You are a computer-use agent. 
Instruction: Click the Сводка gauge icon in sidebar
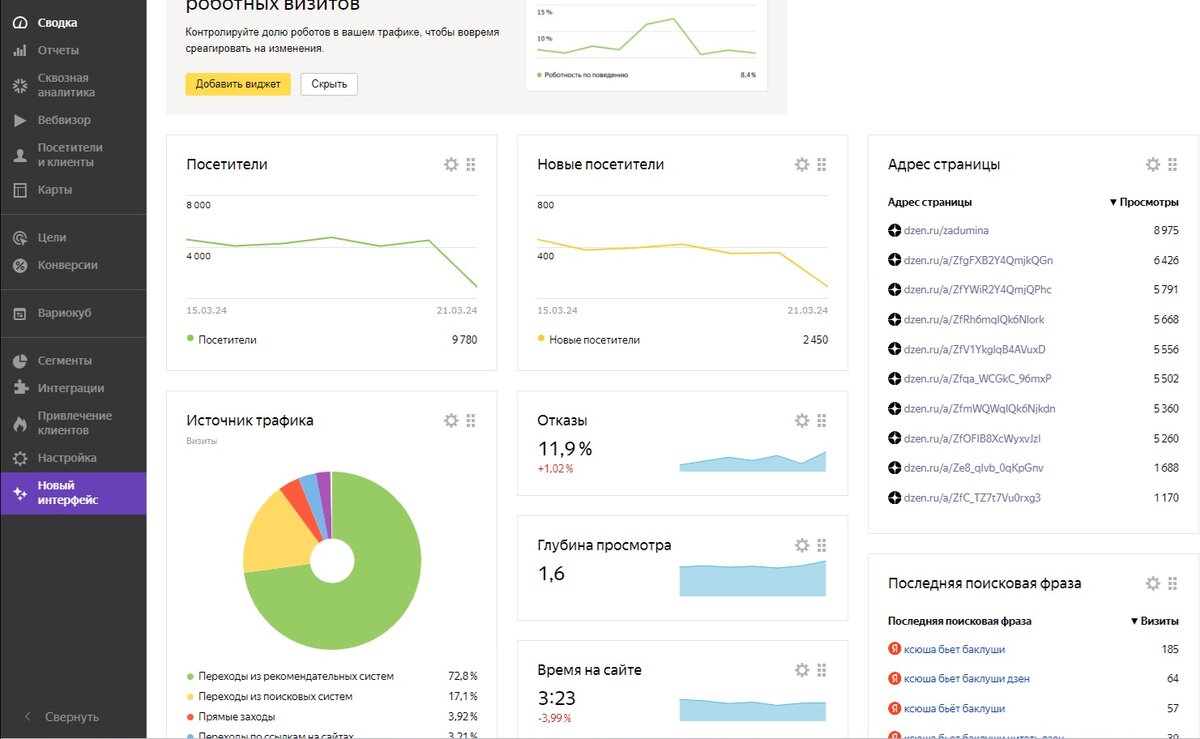19,22
